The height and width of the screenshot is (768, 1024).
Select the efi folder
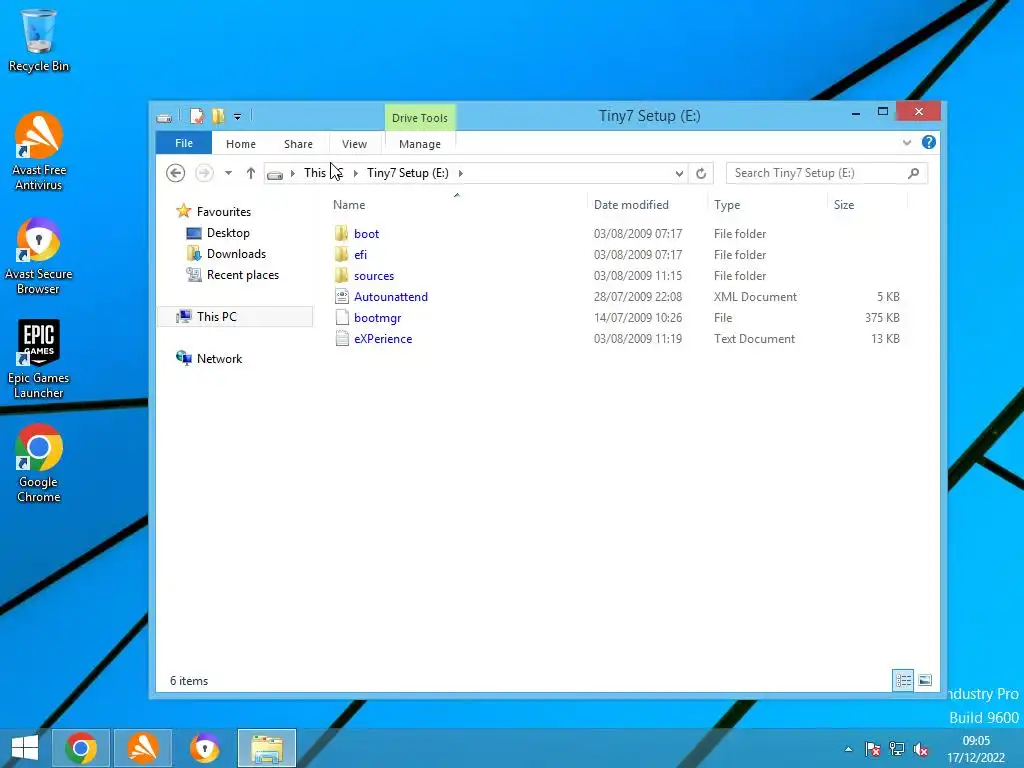click(351, 255)
